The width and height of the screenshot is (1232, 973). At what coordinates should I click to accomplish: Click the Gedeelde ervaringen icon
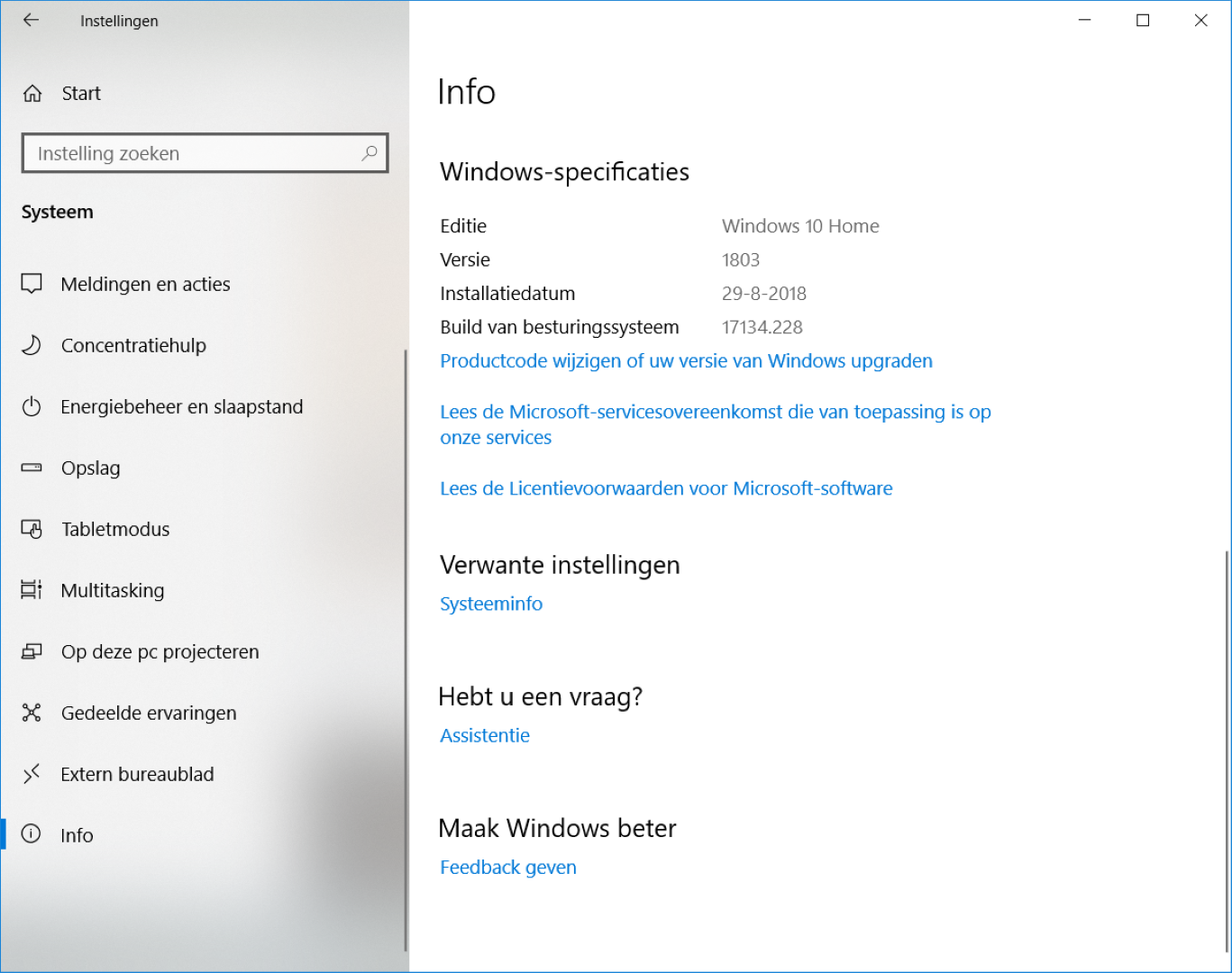pyautogui.click(x=32, y=713)
